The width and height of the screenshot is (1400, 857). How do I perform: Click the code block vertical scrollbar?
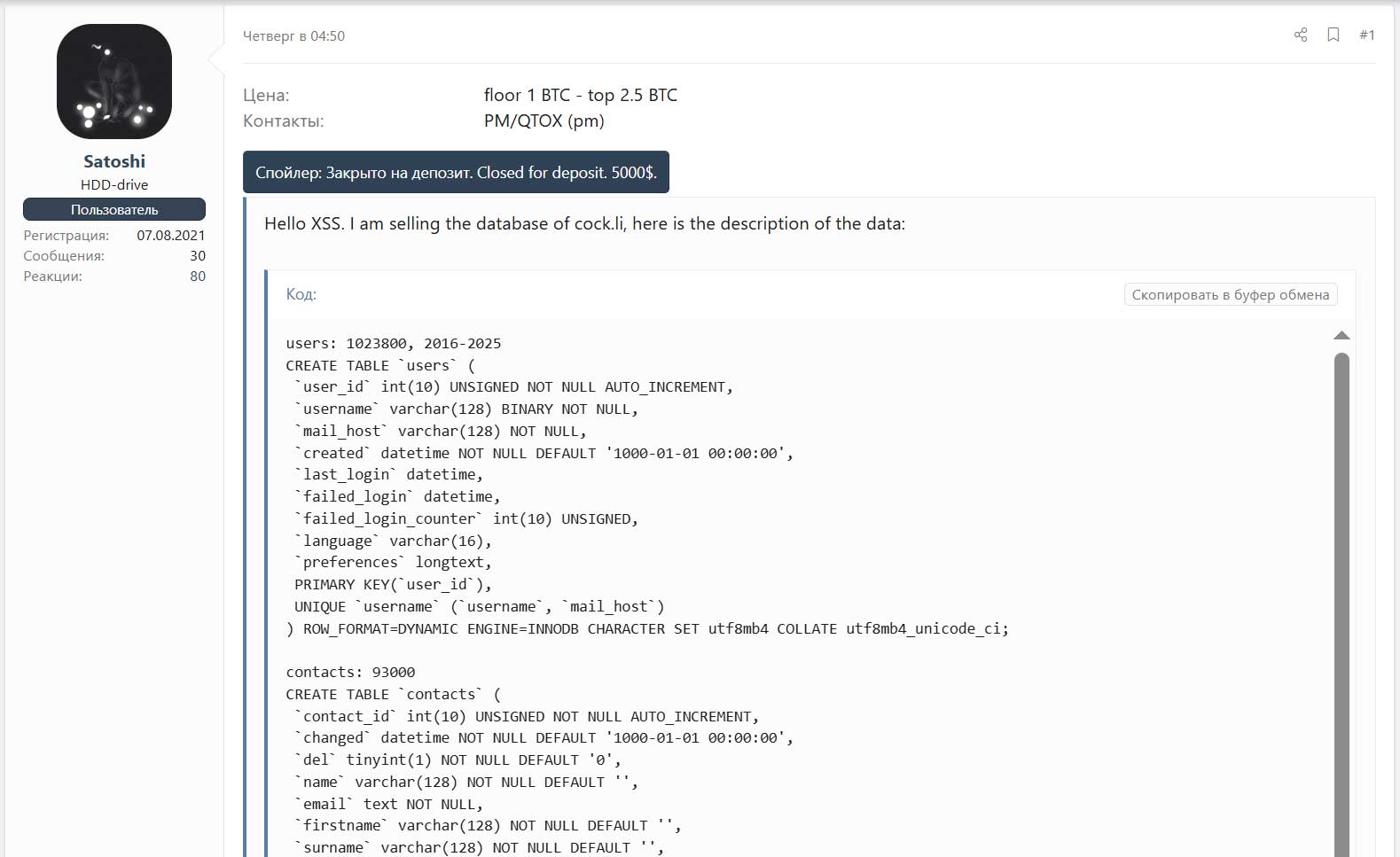tap(1341, 603)
